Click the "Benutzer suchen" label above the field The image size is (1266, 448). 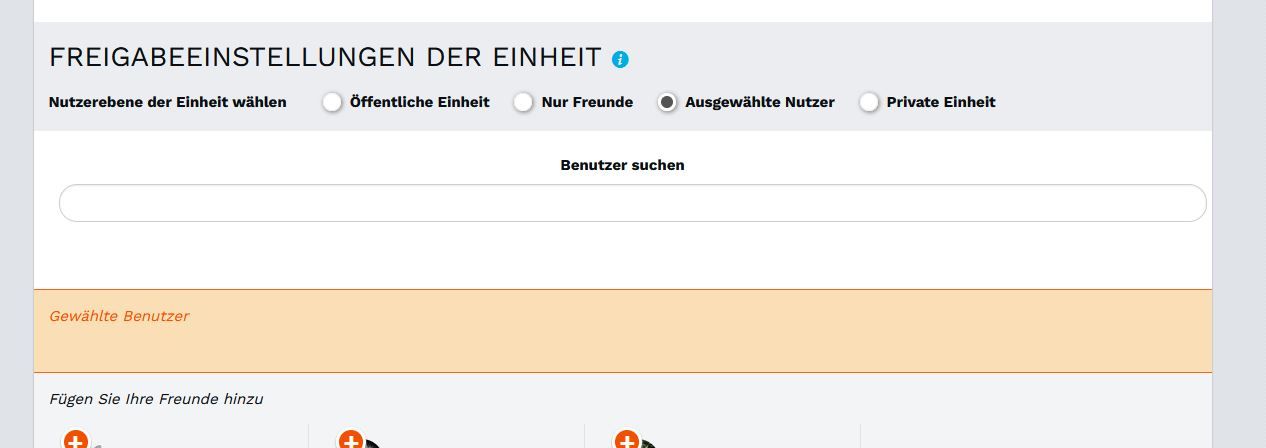(x=622, y=165)
